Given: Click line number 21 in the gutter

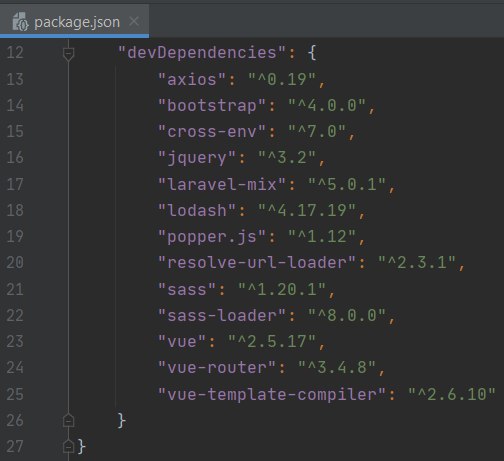Looking at the screenshot, I should pos(15,289).
